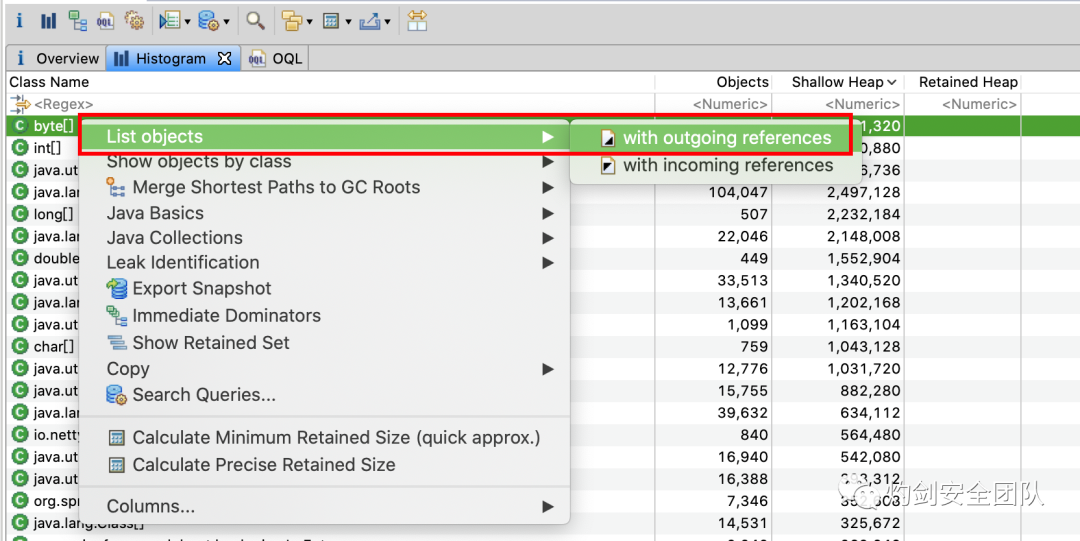Sort by the Class Name column header

pos(50,82)
